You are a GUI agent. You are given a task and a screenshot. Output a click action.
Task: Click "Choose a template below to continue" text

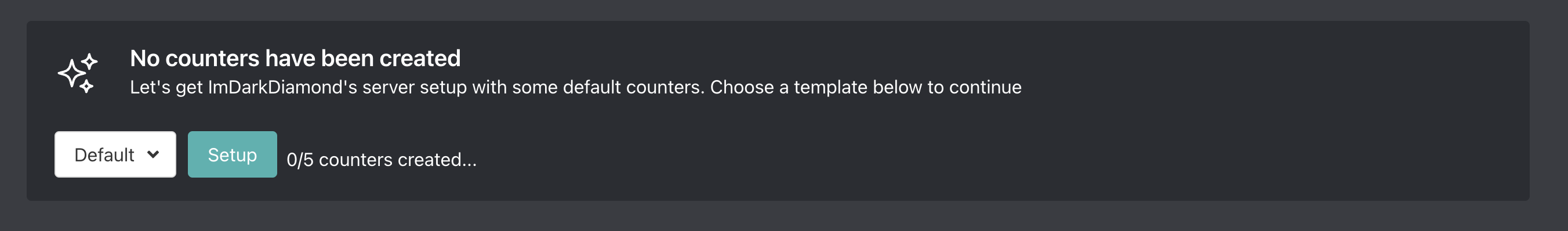pos(866,87)
